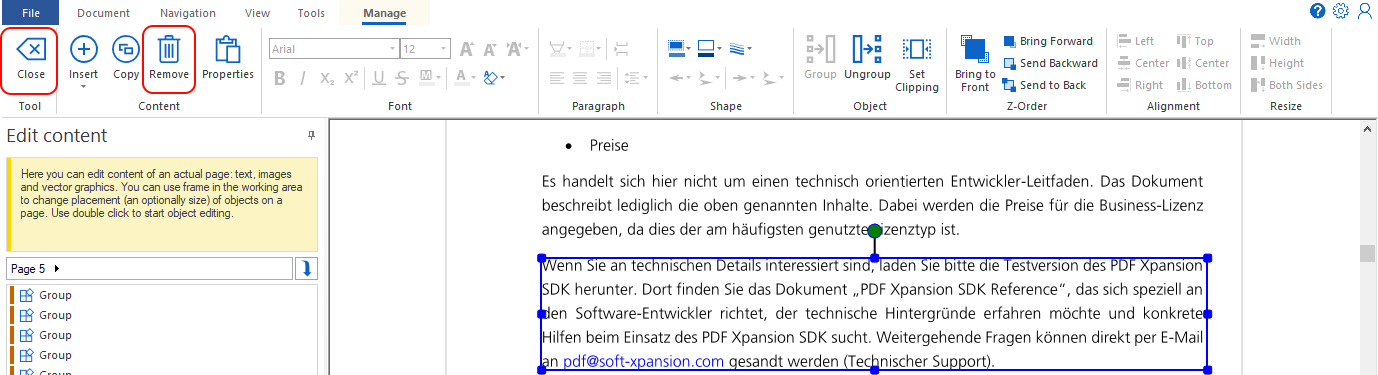The height and width of the screenshot is (375, 1378).
Task: Toggle Bold formatting
Action: (280, 77)
